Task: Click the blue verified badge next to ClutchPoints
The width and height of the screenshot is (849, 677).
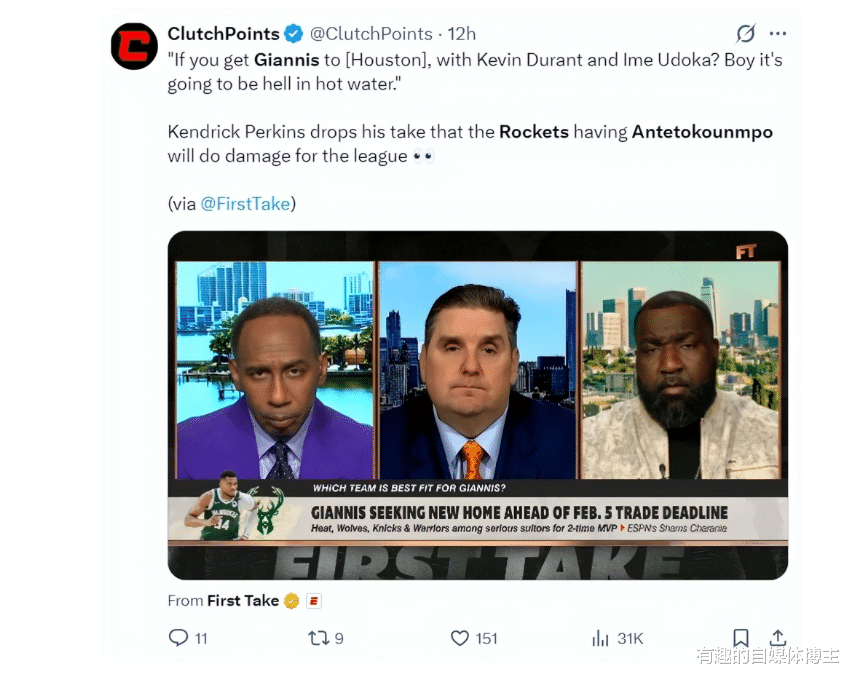Action: [x=294, y=34]
